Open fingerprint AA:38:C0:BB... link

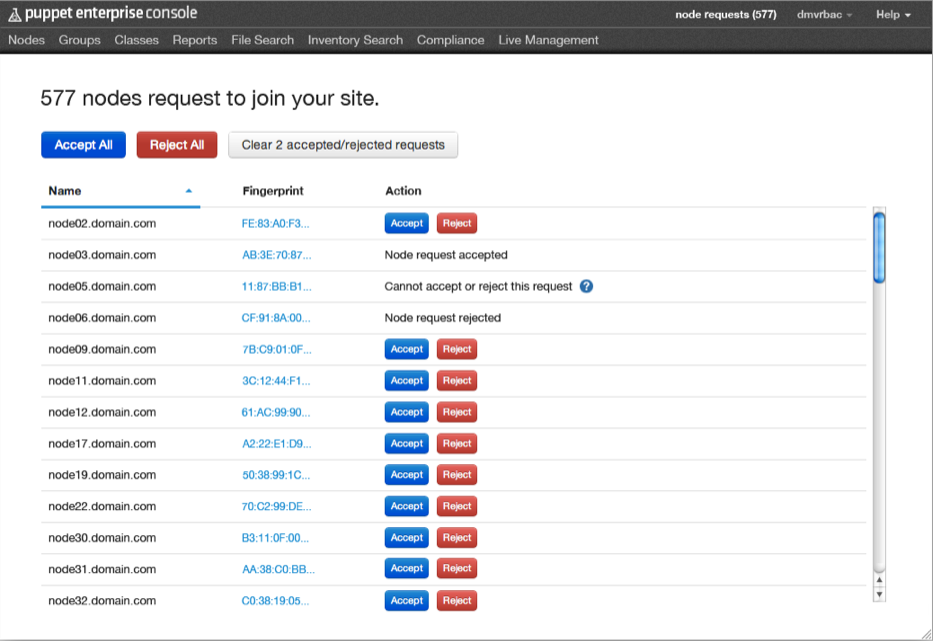point(278,570)
